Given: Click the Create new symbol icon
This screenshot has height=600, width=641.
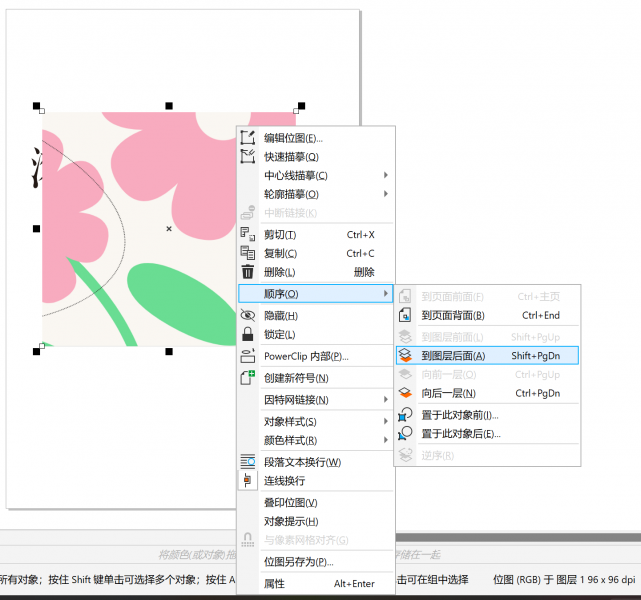Looking at the screenshot, I should [x=248, y=378].
